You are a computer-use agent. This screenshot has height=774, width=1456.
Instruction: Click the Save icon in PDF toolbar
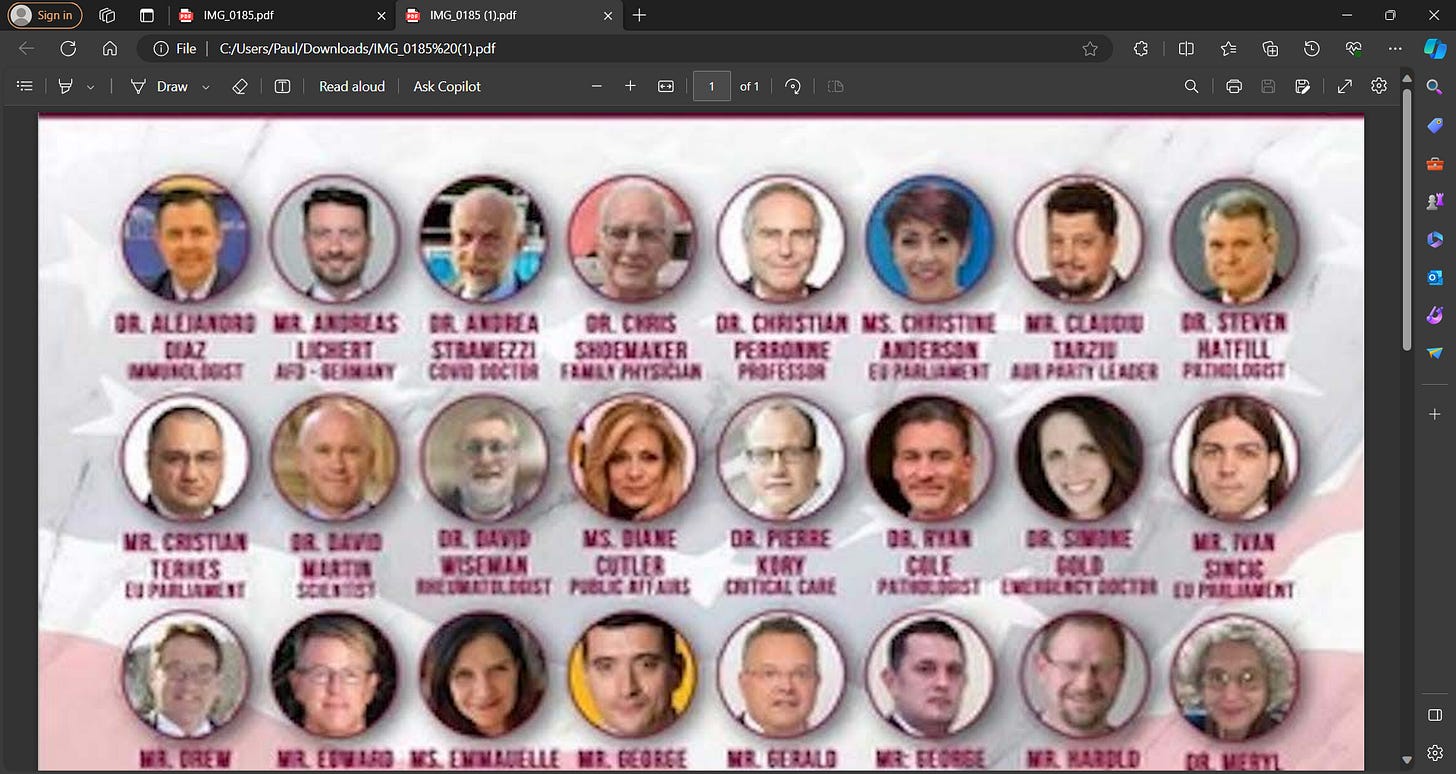tap(1268, 87)
